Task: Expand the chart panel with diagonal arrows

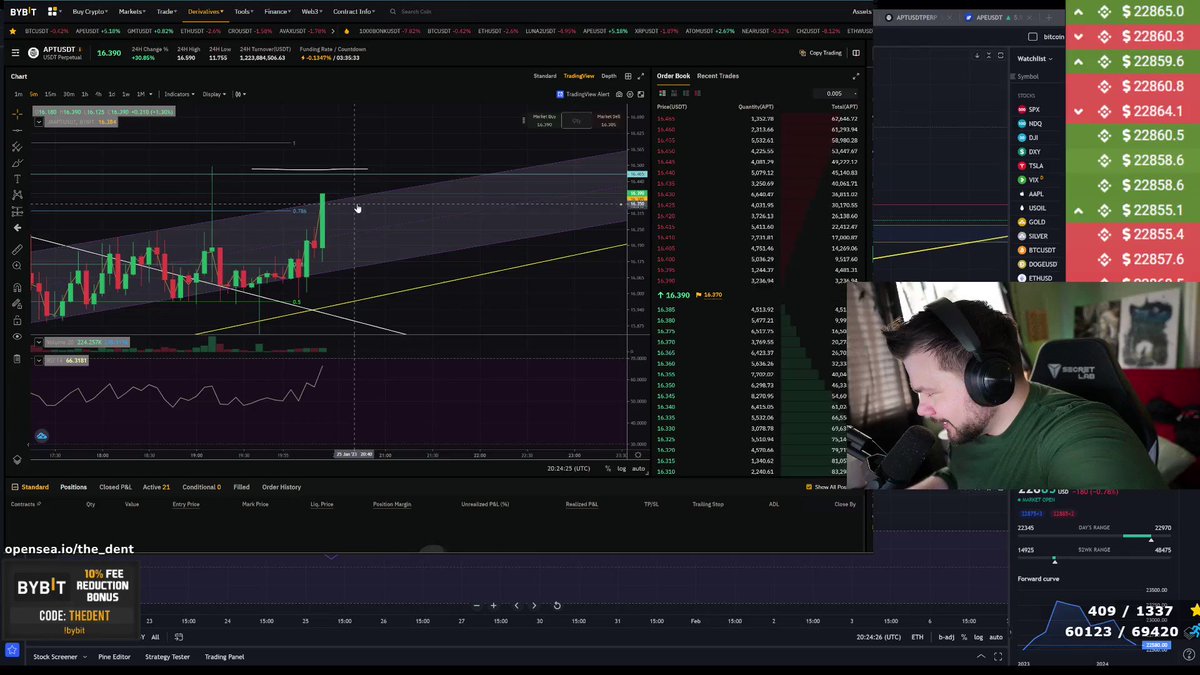Action: pos(641,76)
